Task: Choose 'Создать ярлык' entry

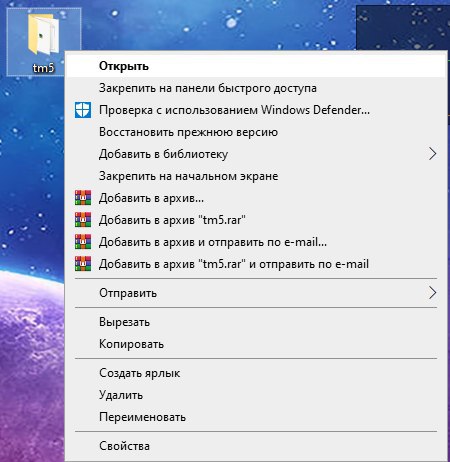Action: (x=256, y=373)
